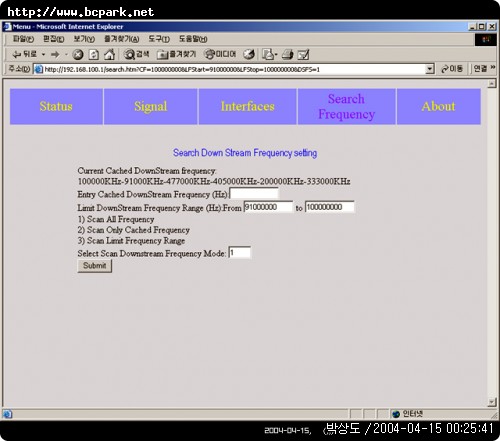Open the Favorites (즐겨찾기) toolbar button
Screen dimensions: 500x441
pyautogui.click(x=177, y=54)
